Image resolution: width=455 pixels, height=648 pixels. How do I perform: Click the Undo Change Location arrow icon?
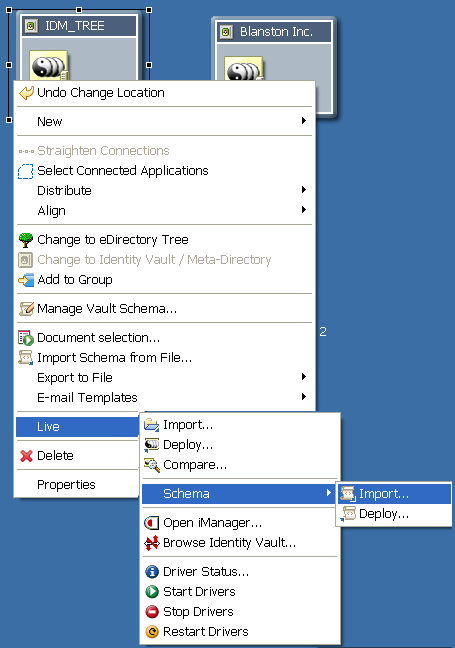[26, 93]
